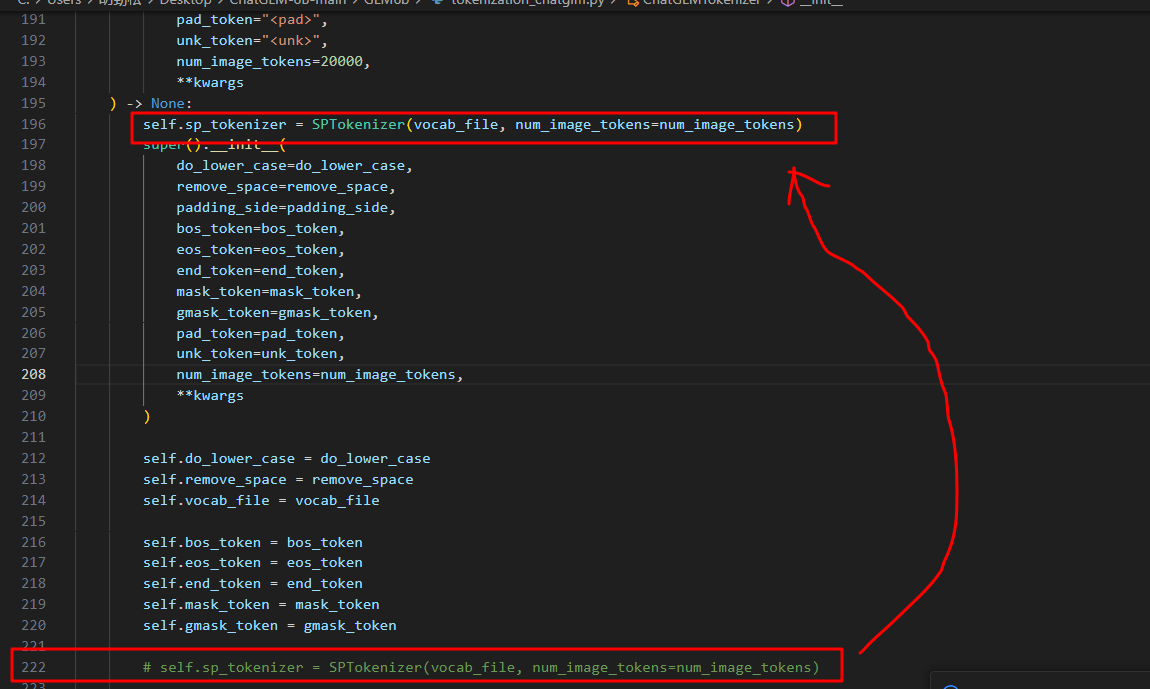Click bos_token=bos_token on line 201

pos(257,228)
